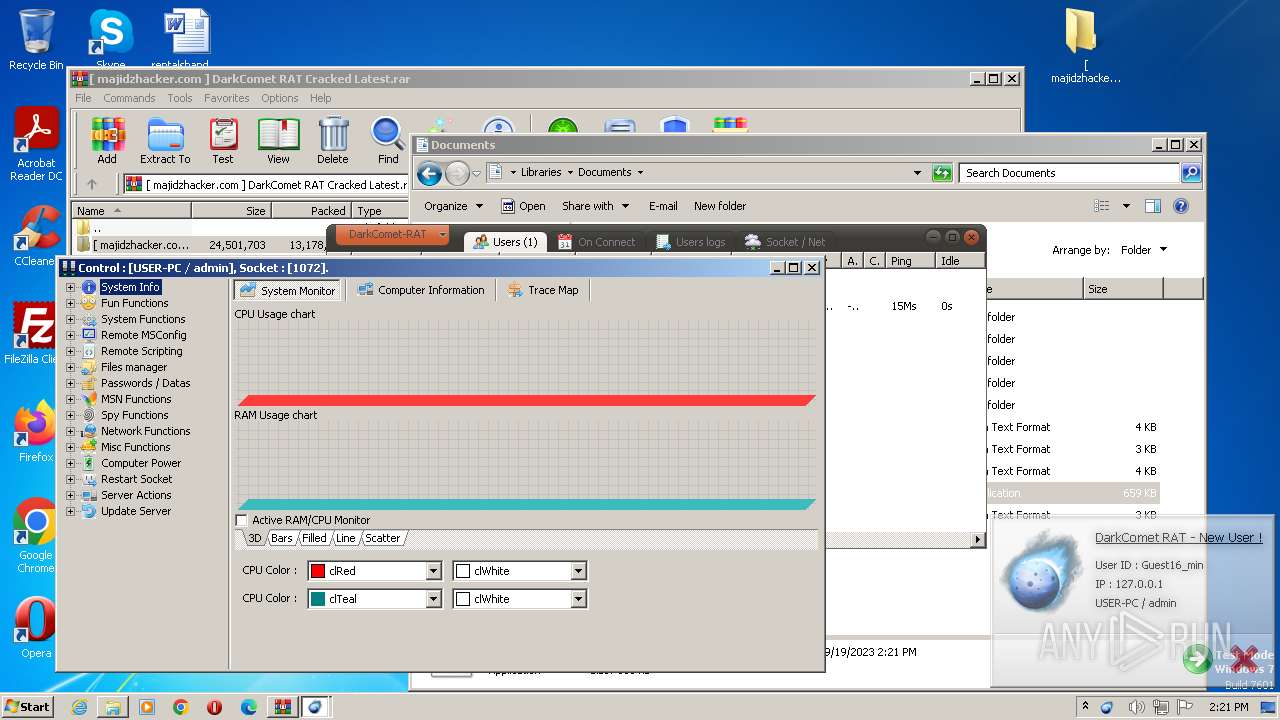Click Network Functions icon
The width and height of the screenshot is (1280, 720).
[x=89, y=431]
